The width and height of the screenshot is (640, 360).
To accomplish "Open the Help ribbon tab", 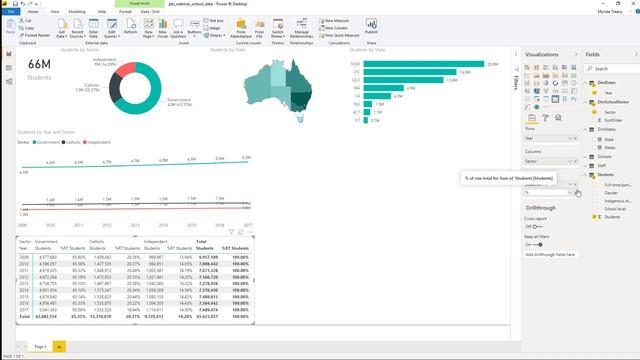I will click(x=102, y=12).
